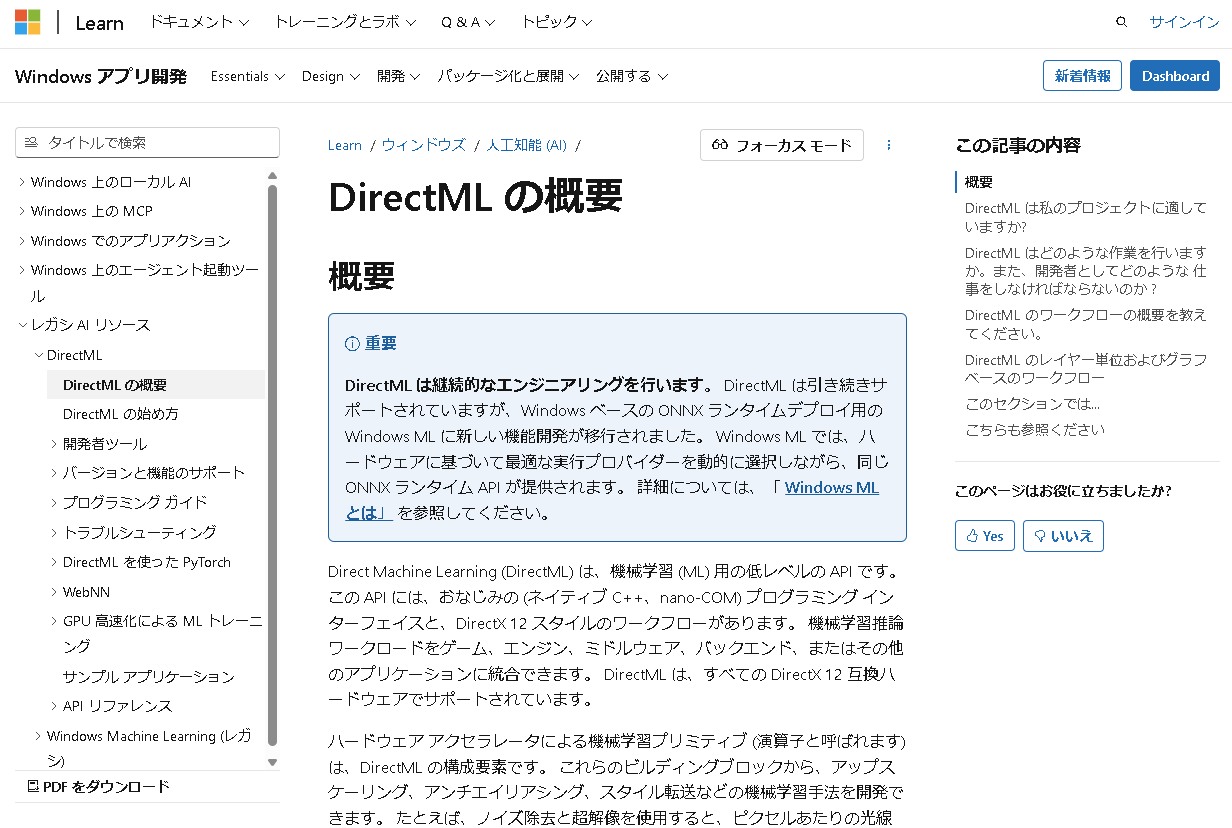The height and width of the screenshot is (828, 1232).
Task: Open the Design menu in the navigation bar
Action: pyautogui.click(x=330, y=75)
